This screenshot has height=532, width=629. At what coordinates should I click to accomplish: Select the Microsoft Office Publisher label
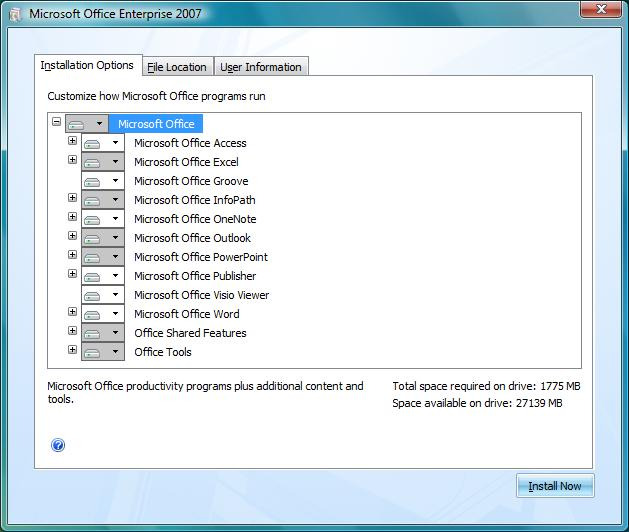pos(195,276)
